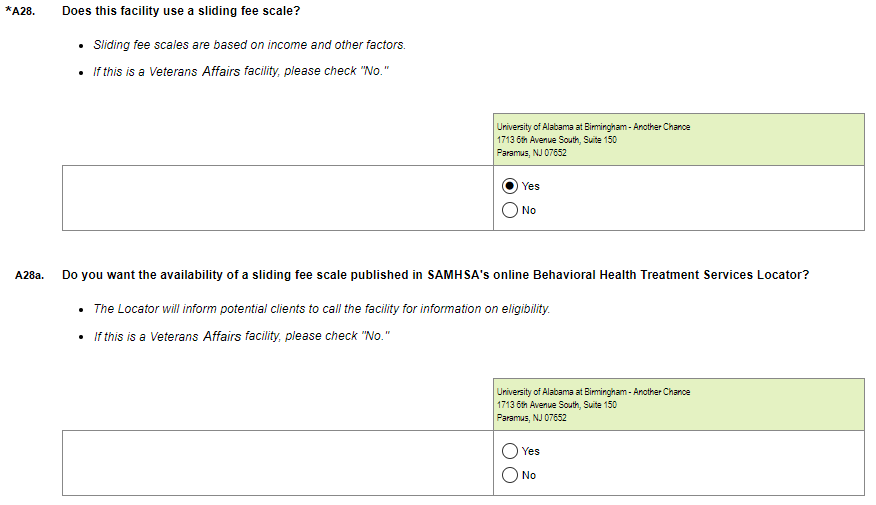
Task: Click the empty left cell in the A28a answer row
Action: pyautogui.click(x=277, y=463)
